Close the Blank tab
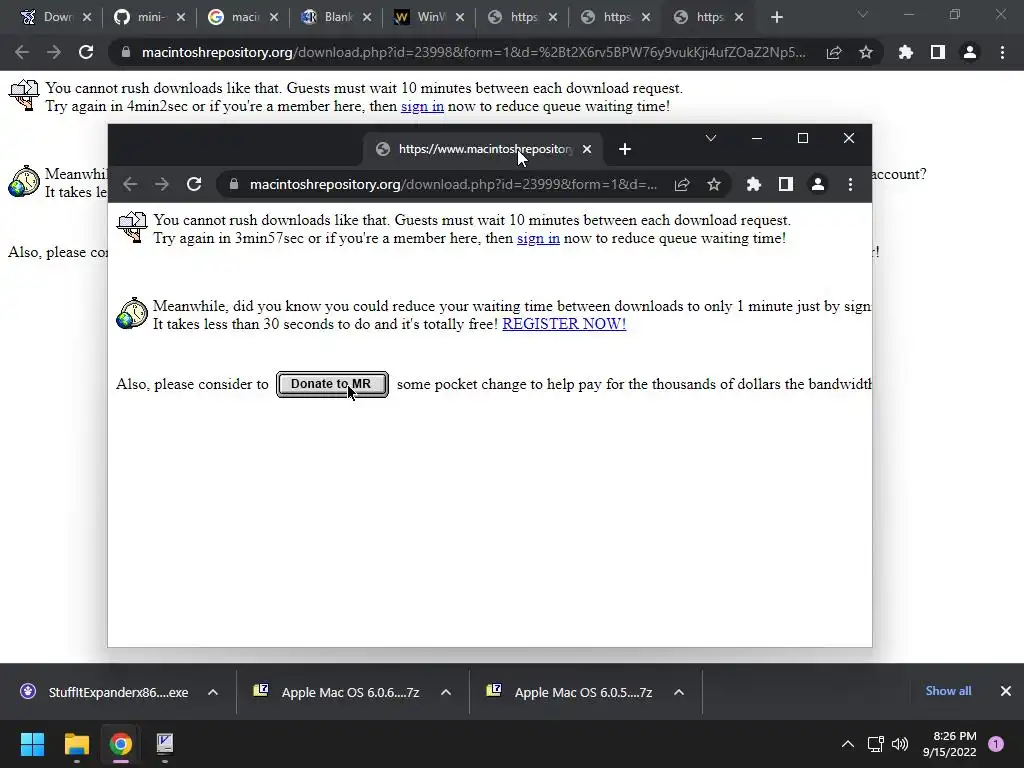This screenshot has height=768, width=1024. pyautogui.click(x=367, y=18)
